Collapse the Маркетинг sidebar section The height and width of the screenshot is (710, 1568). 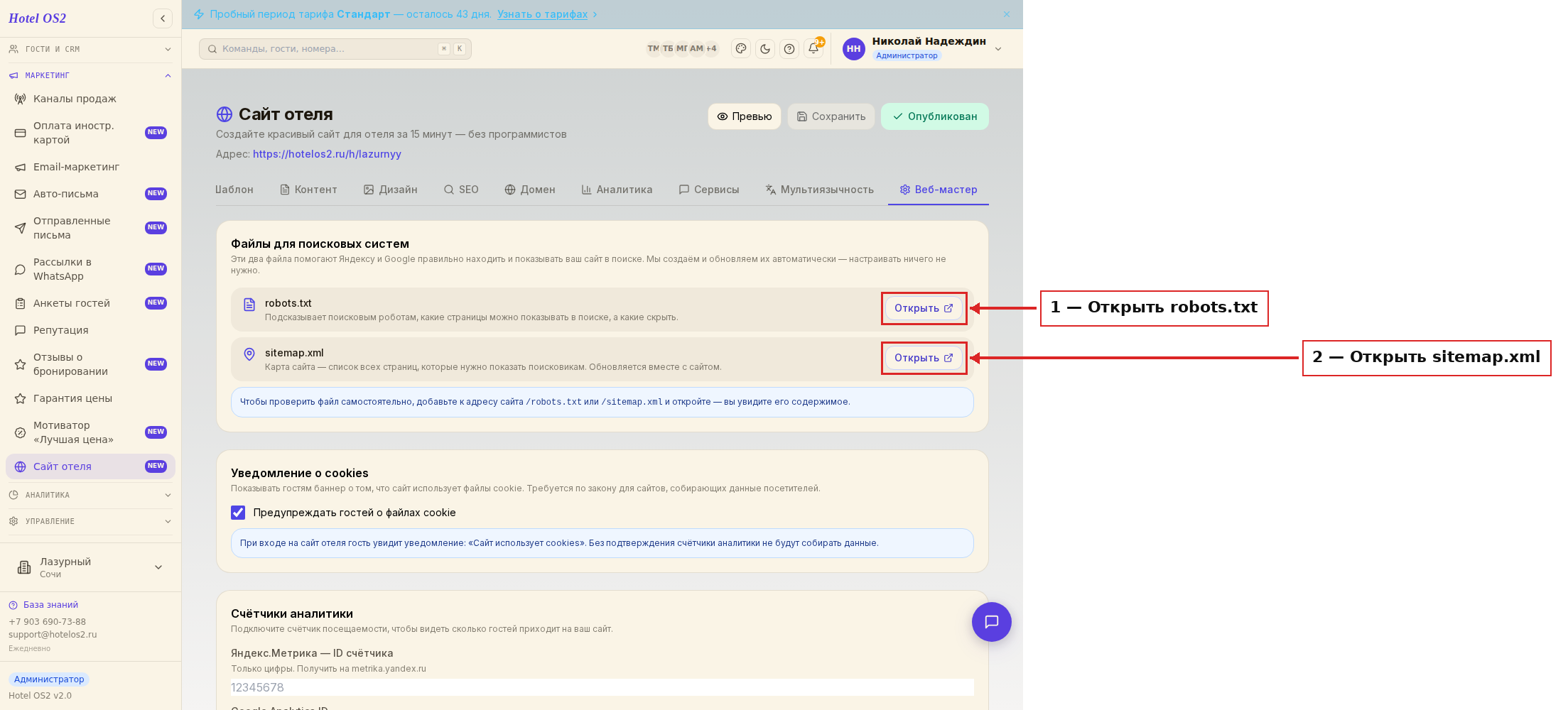pyautogui.click(x=90, y=75)
